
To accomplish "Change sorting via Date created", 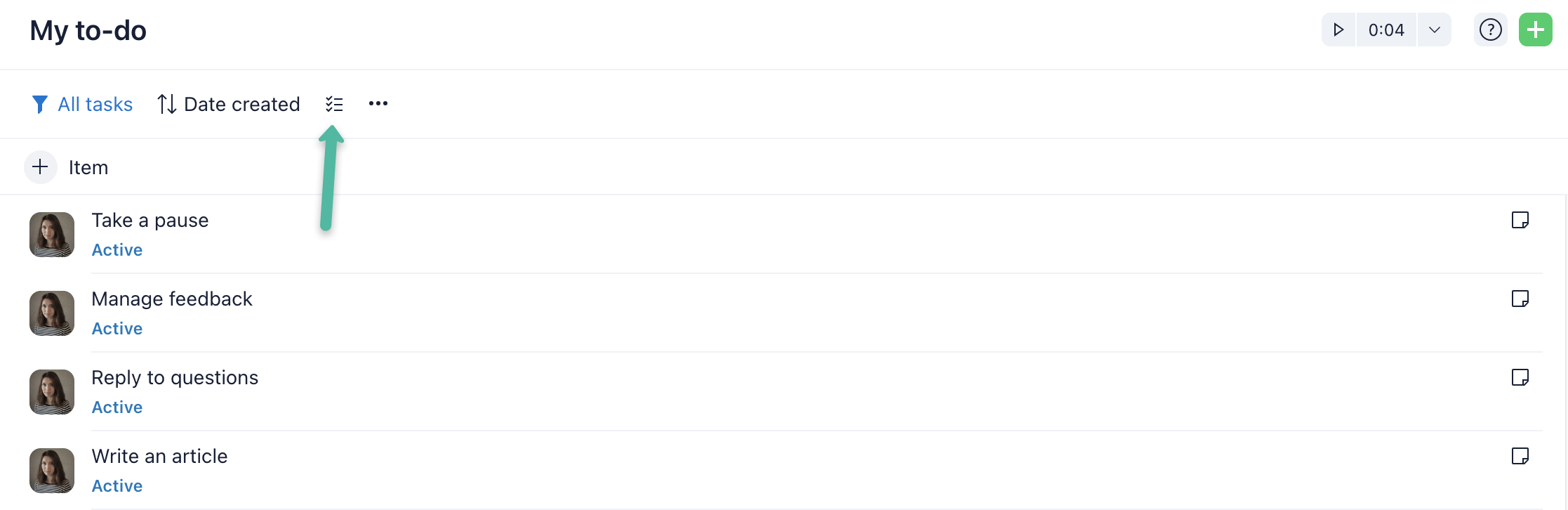I will click(x=229, y=104).
